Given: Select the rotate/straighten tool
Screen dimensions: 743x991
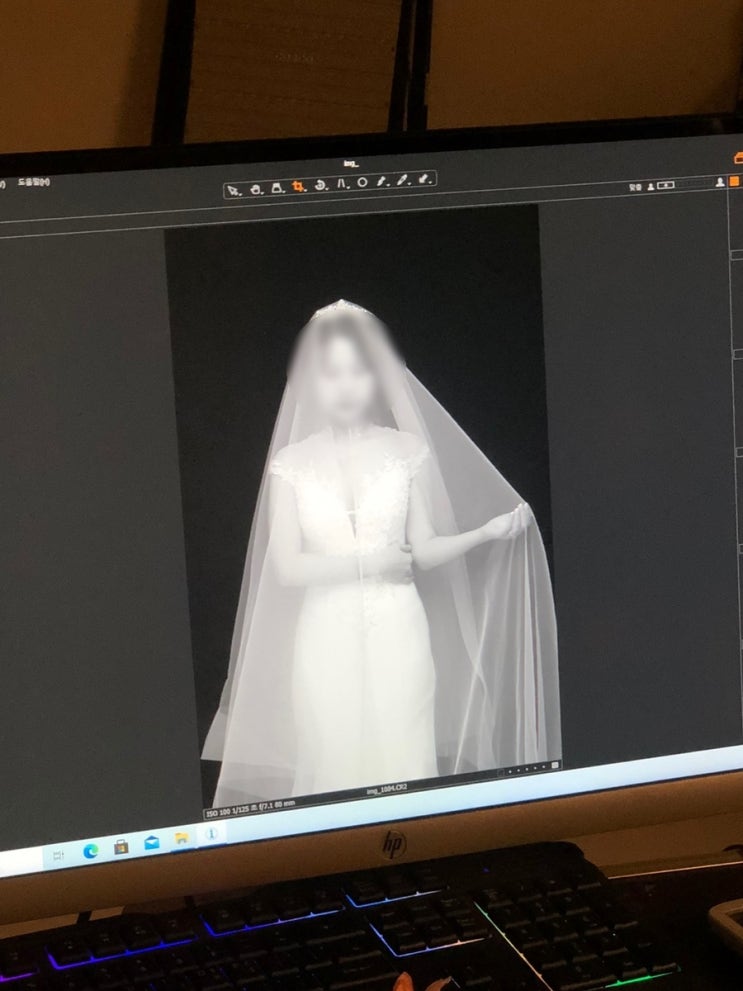Looking at the screenshot, I should click(x=321, y=185).
